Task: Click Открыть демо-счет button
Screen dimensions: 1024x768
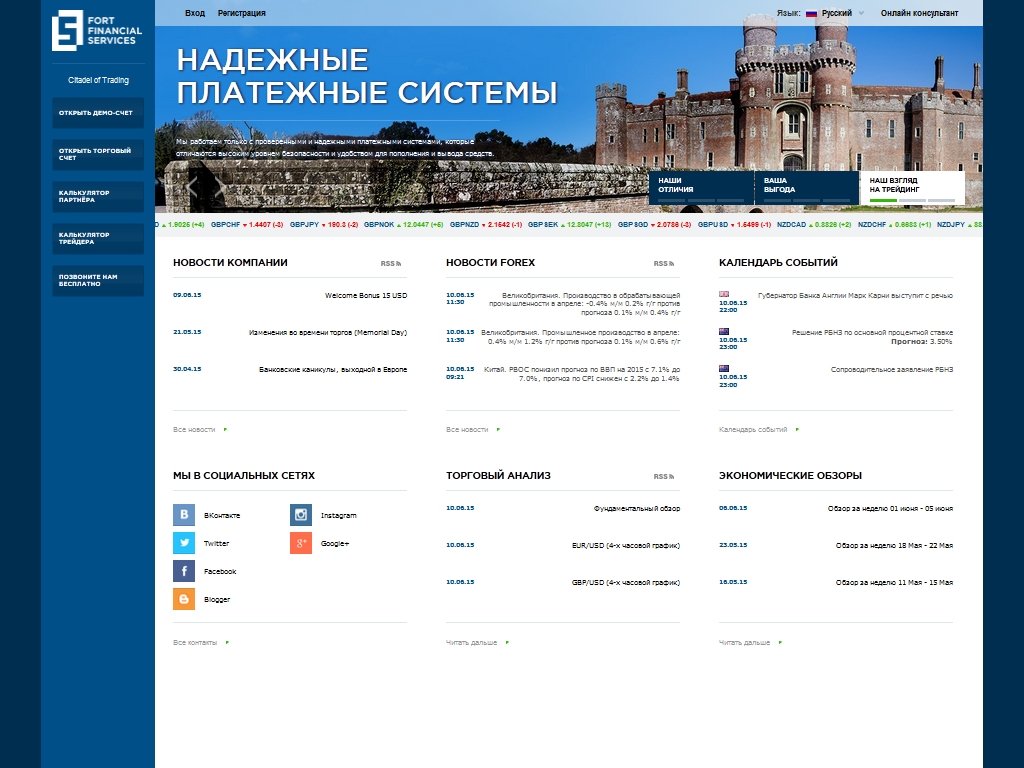Action: [98, 113]
